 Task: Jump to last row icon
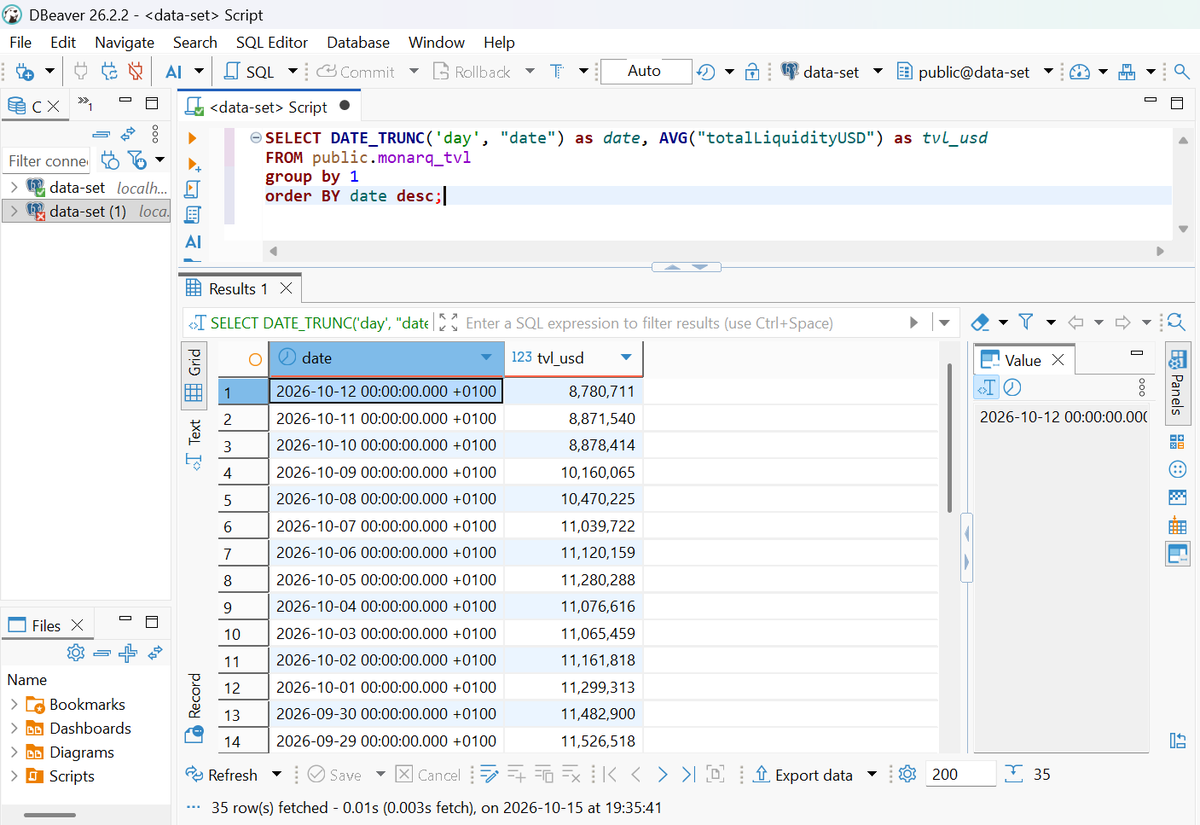coord(688,775)
